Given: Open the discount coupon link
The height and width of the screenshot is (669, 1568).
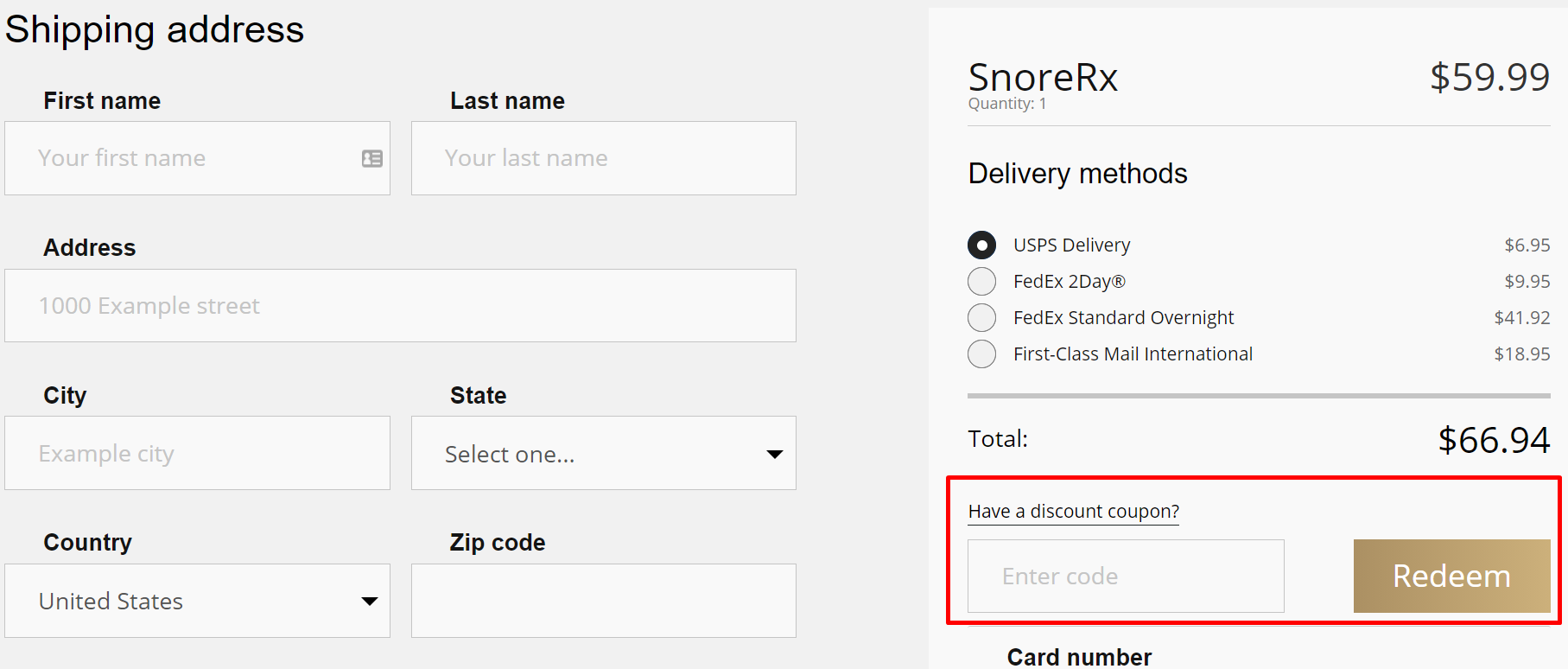Looking at the screenshot, I should [1074, 512].
